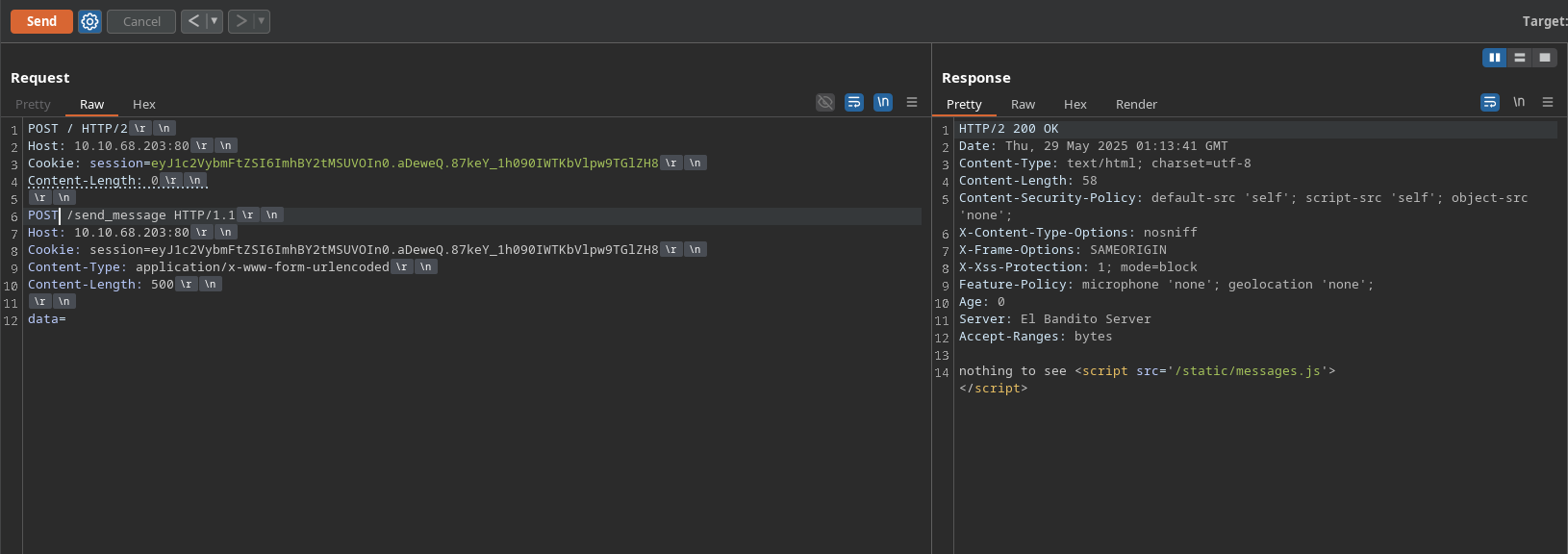
Task: Expand the forward history dropdown arrow
Action: click(261, 21)
